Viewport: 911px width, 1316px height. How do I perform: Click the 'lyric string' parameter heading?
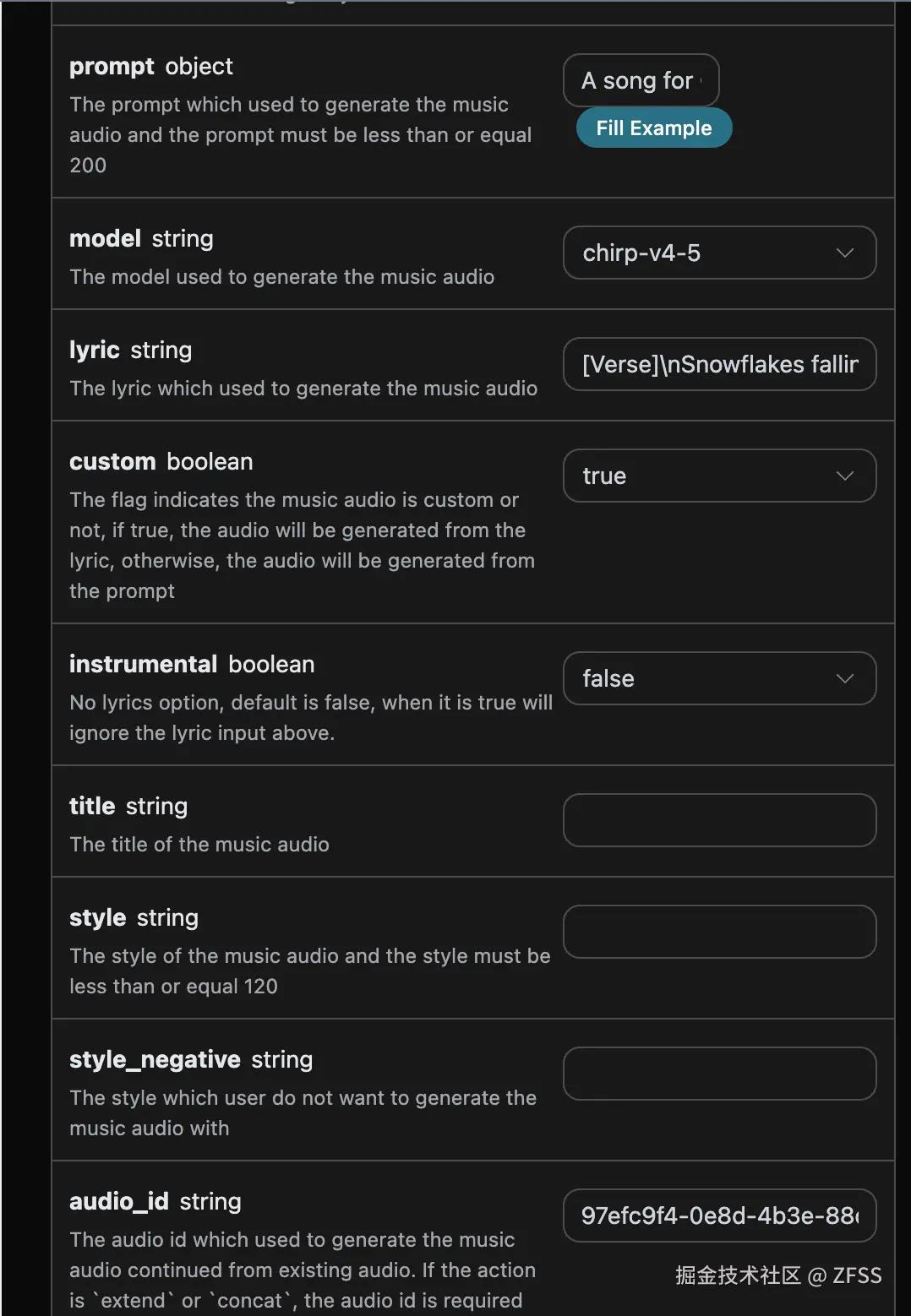click(130, 350)
